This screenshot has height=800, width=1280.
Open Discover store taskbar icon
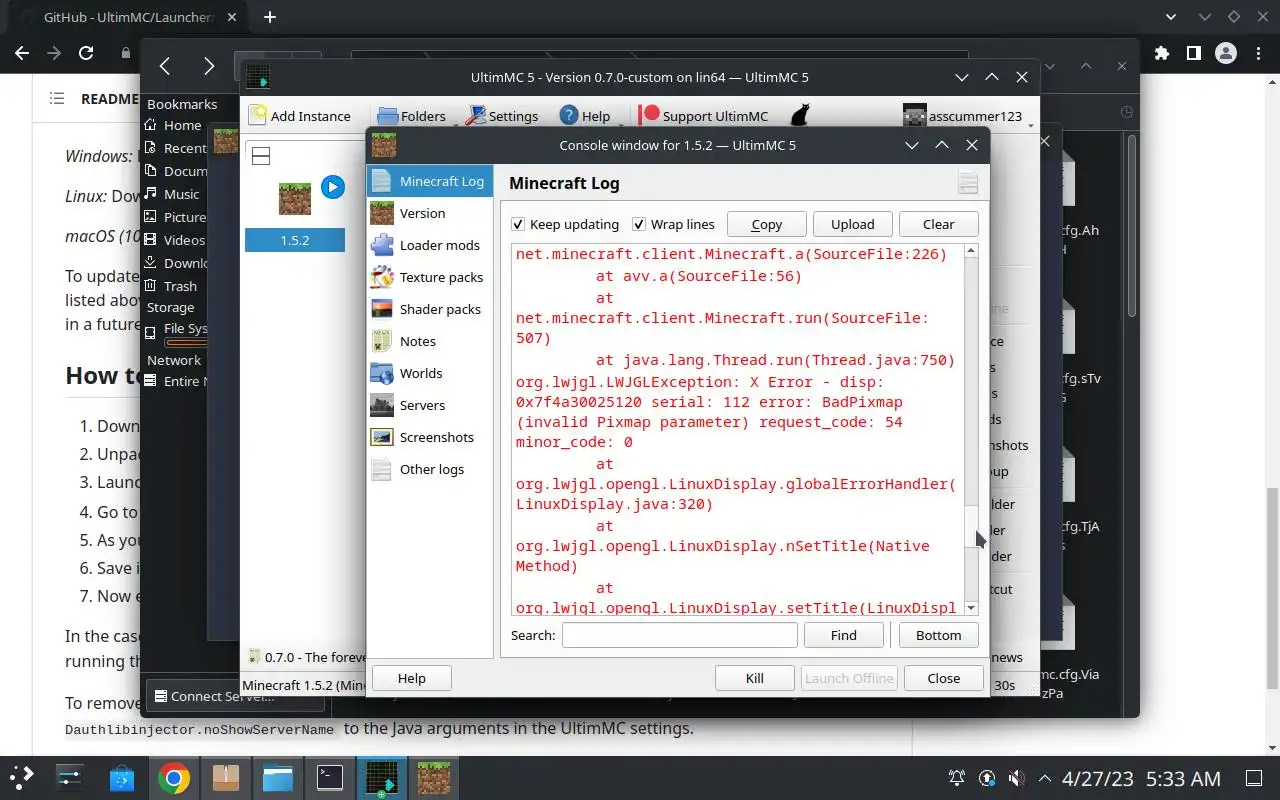[122, 777]
